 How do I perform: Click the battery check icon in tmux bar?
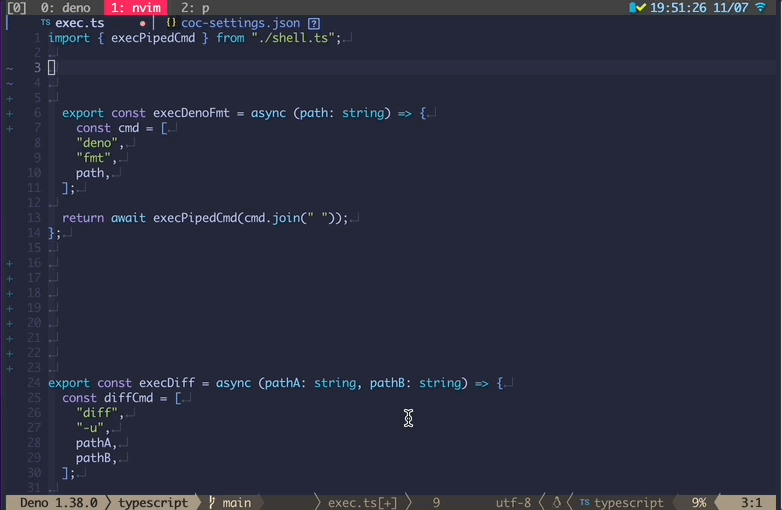[x=637, y=7]
